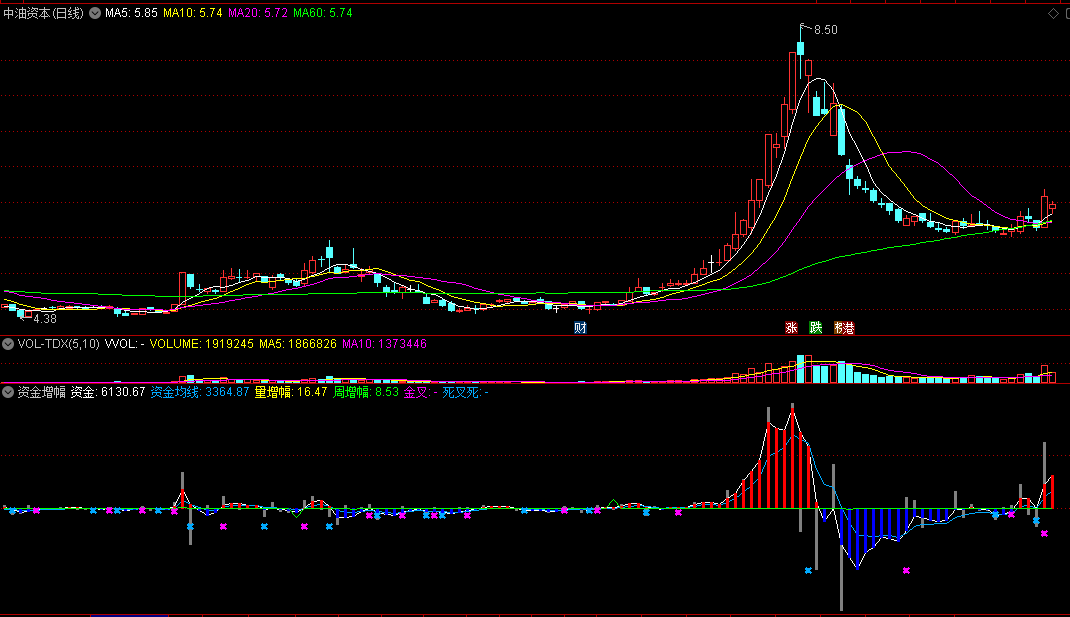Click the VOLUME: 1919245 value
Screen dimensions: 1070x617
pyautogui.click(x=201, y=344)
